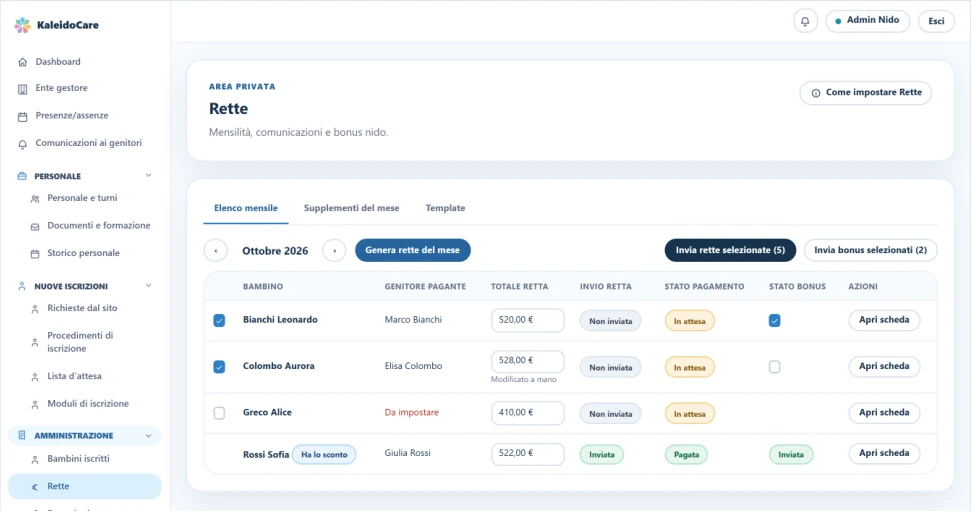Click the Ha lo sconto badge
The image size is (971, 512).
click(x=324, y=454)
